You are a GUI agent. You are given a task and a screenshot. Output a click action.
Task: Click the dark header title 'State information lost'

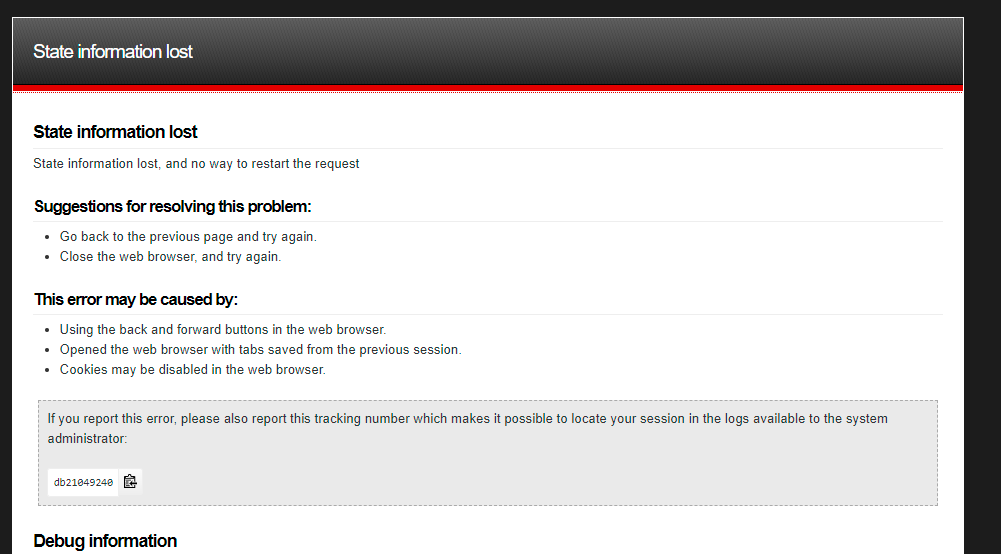click(x=112, y=52)
